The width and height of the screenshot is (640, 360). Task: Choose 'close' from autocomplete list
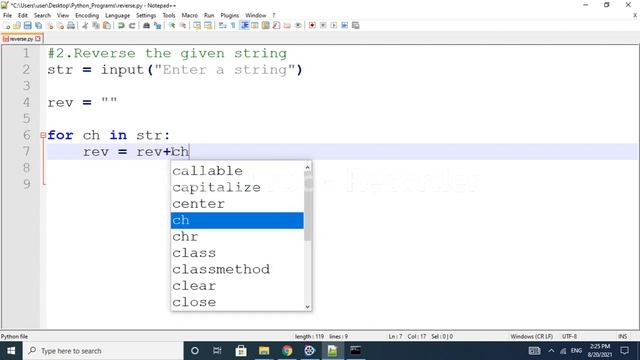(237, 302)
